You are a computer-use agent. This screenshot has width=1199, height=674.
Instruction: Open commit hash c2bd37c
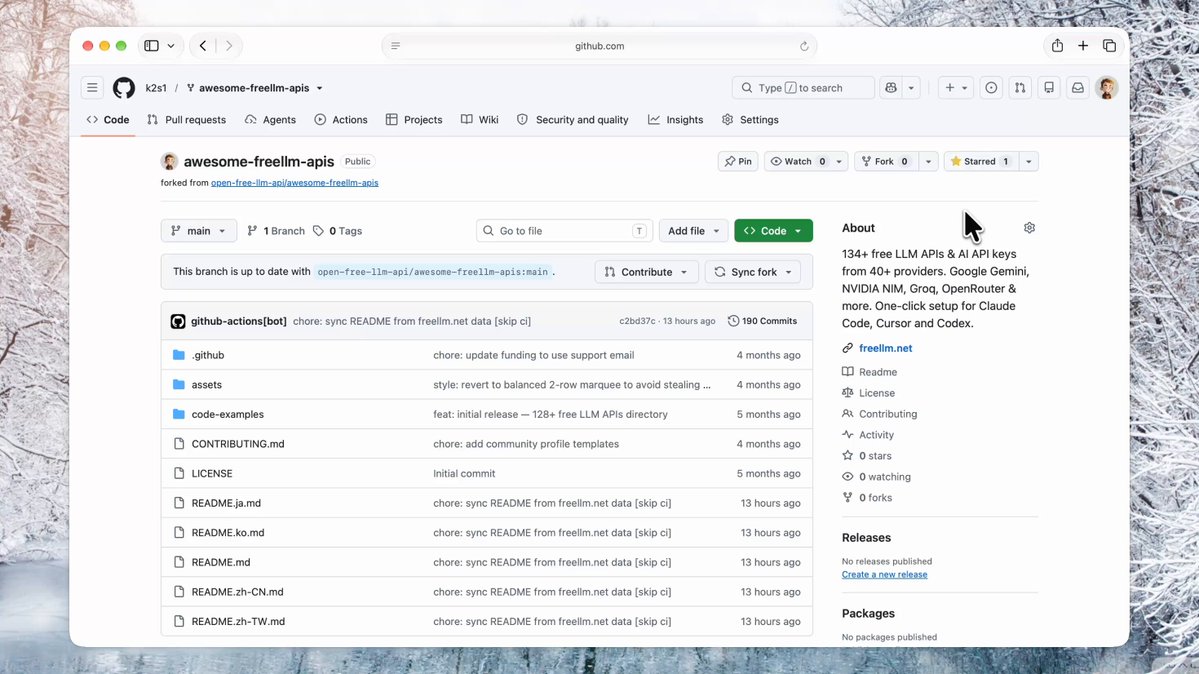[637, 321]
